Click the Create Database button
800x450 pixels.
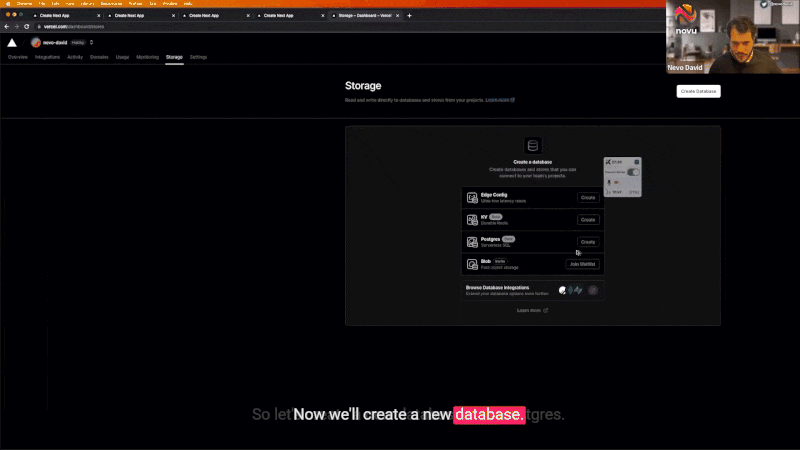(698, 91)
